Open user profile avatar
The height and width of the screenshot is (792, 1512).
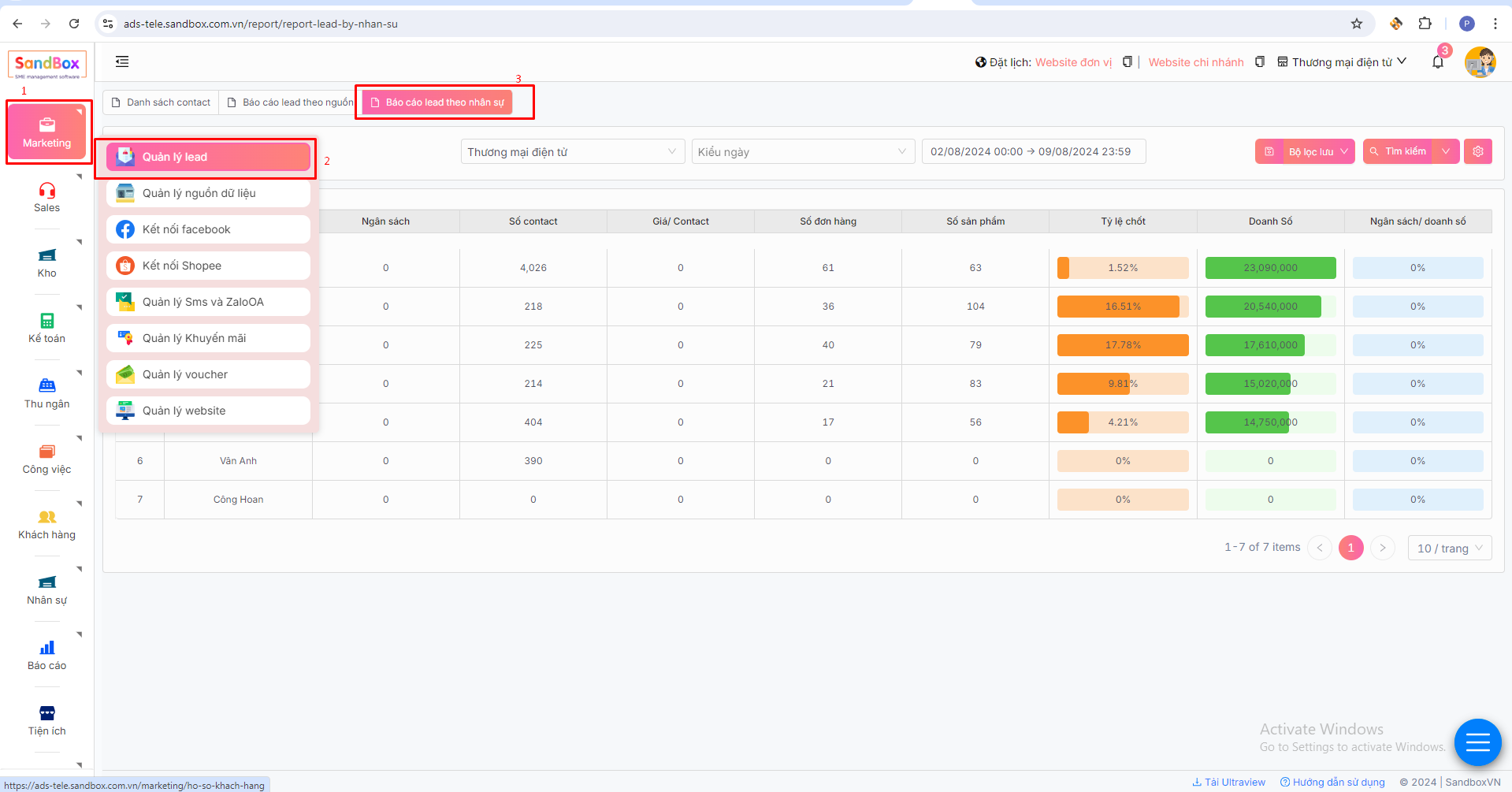(1480, 62)
